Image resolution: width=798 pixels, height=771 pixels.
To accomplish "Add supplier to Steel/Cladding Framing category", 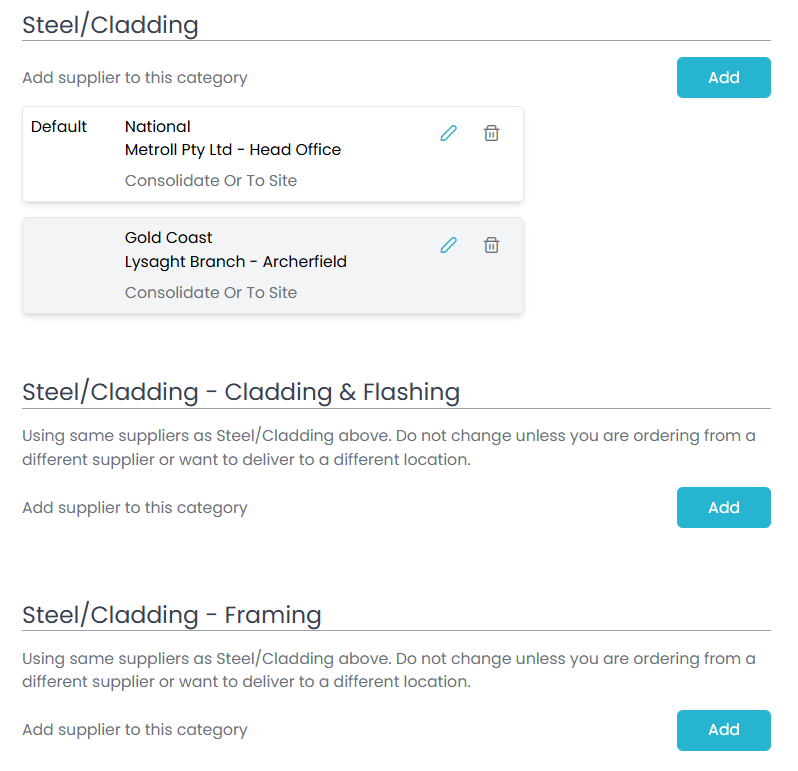I will (723, 730).
